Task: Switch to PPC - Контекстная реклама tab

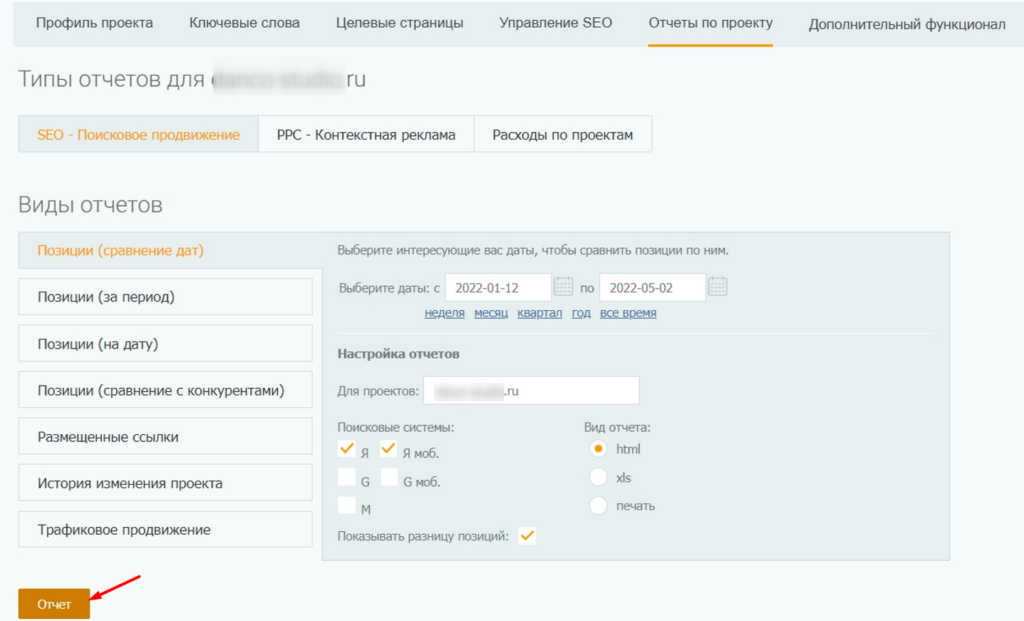Action: (x=366, y=135)
